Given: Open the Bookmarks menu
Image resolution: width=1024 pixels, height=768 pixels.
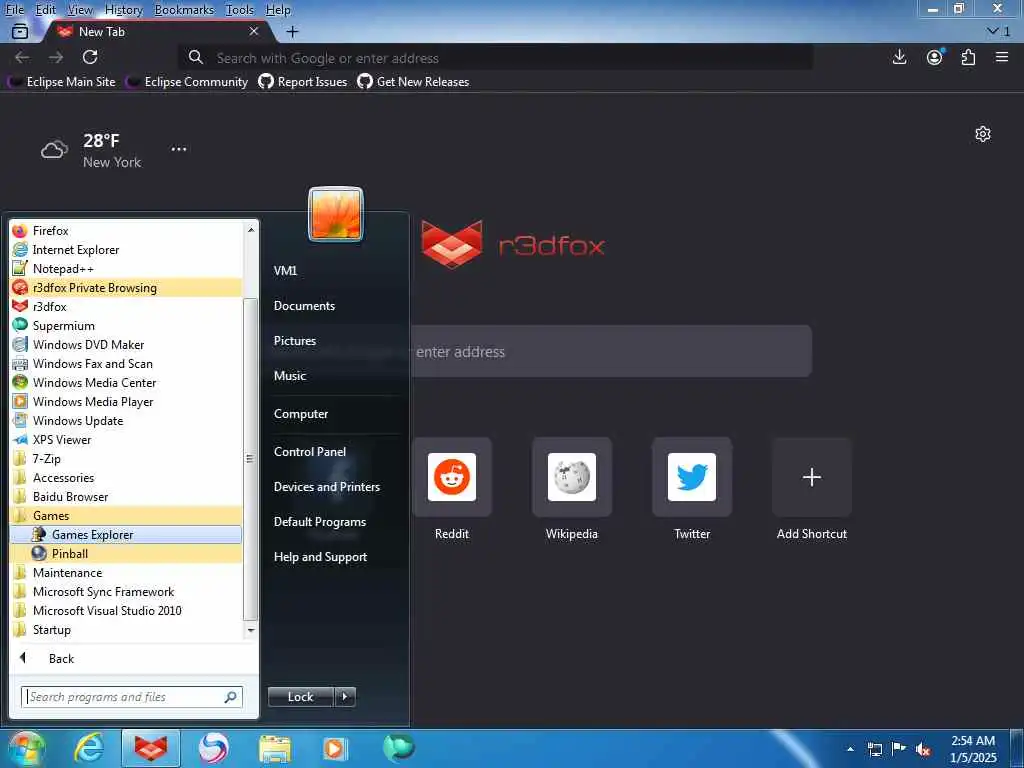Looking at the screenshot, I should [x=184, y=10].
